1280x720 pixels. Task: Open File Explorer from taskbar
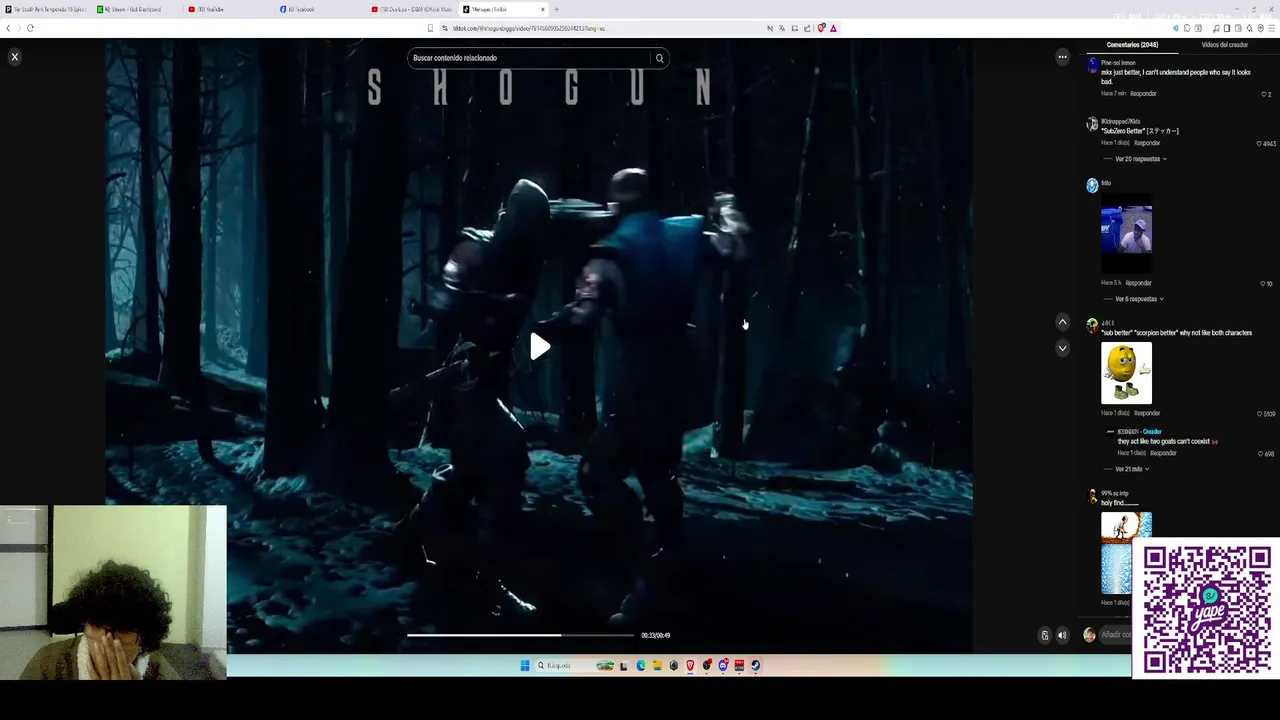[x=657, y=665]
